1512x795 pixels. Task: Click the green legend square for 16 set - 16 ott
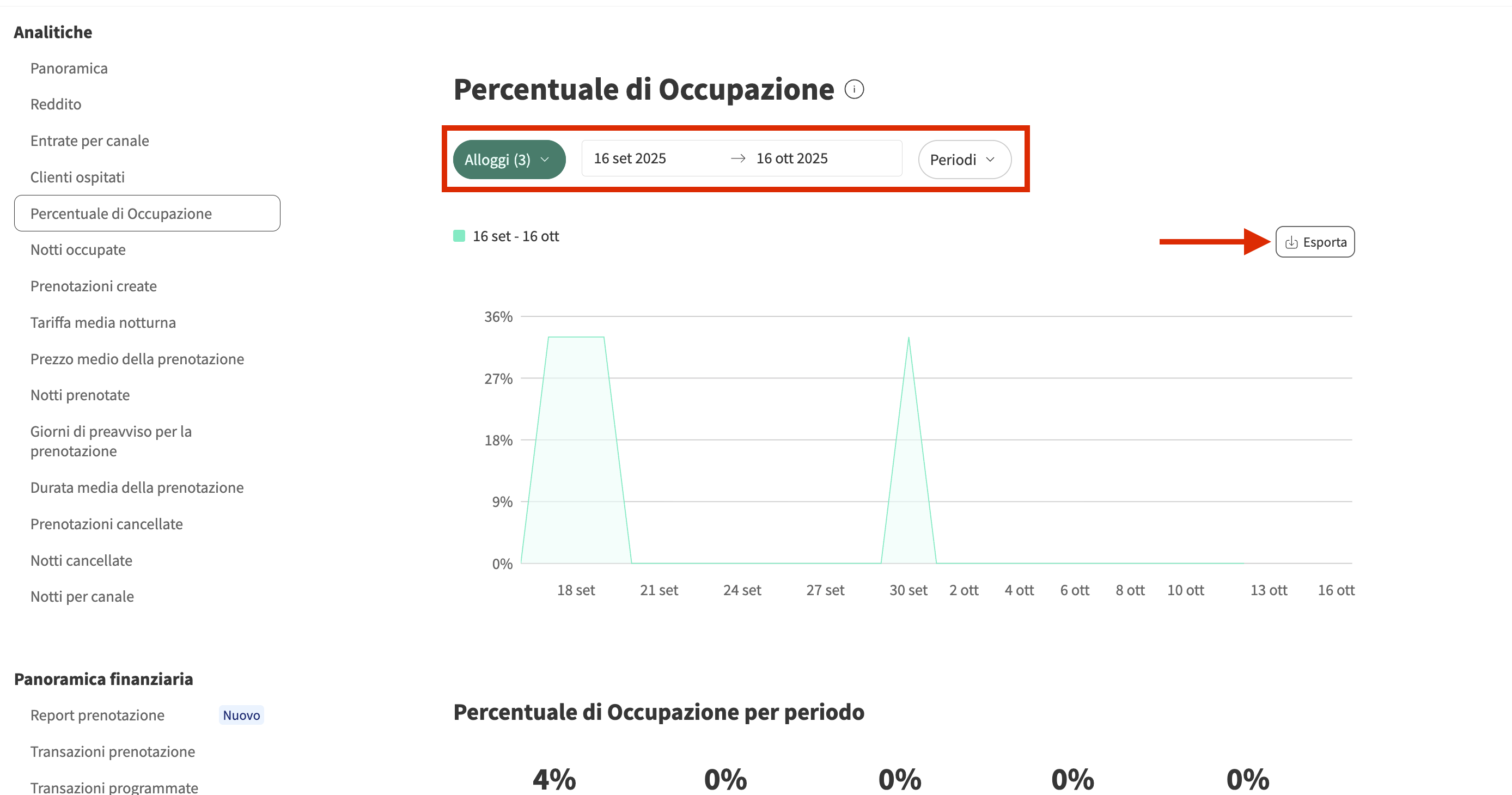[459, 236]
